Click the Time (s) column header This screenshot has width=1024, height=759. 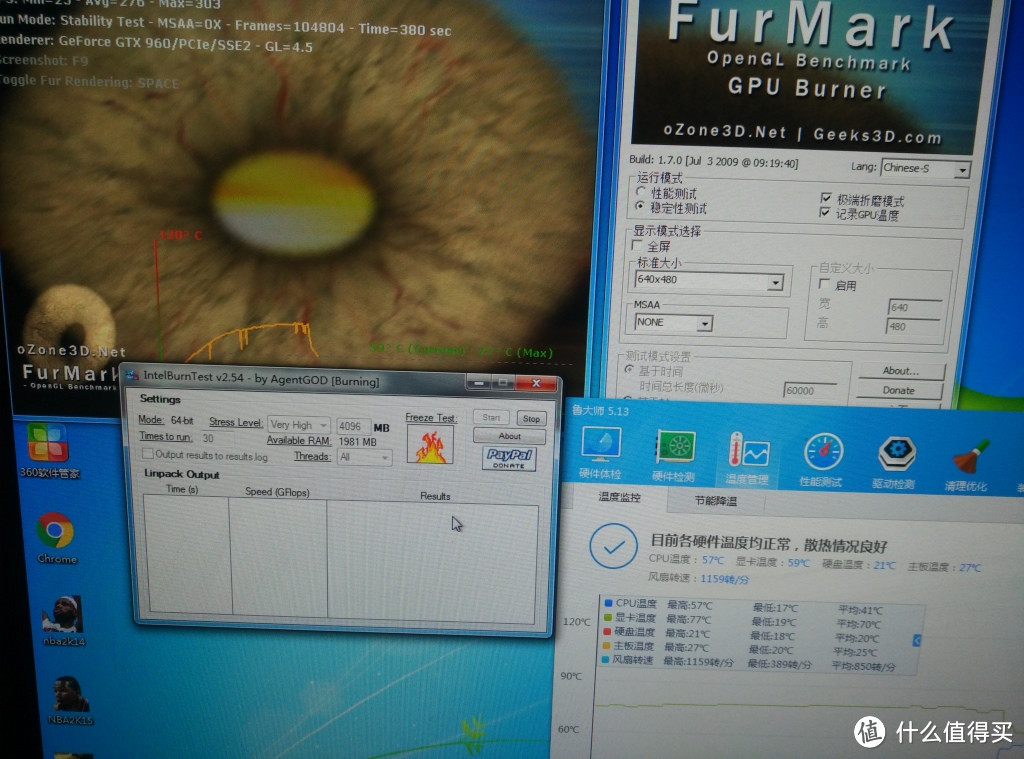click(x=182, y=489)
